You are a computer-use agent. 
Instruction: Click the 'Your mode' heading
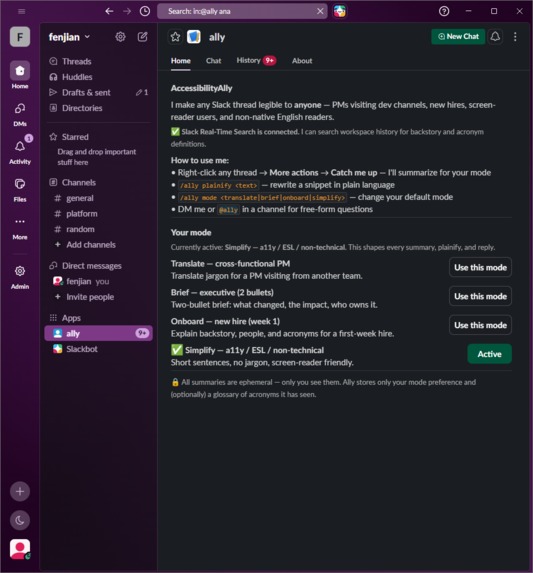[191, 233]
